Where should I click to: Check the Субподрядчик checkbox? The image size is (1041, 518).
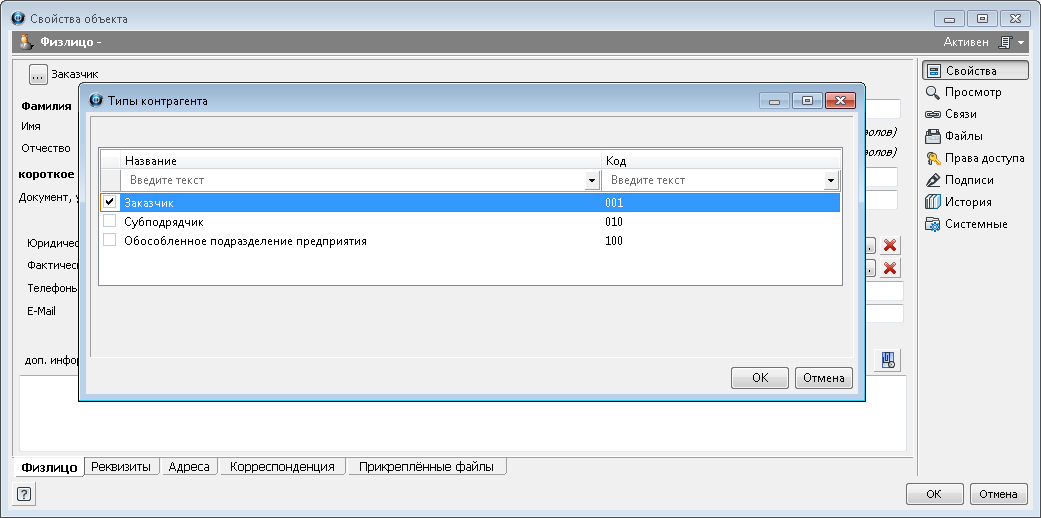(x=110, y=222)
